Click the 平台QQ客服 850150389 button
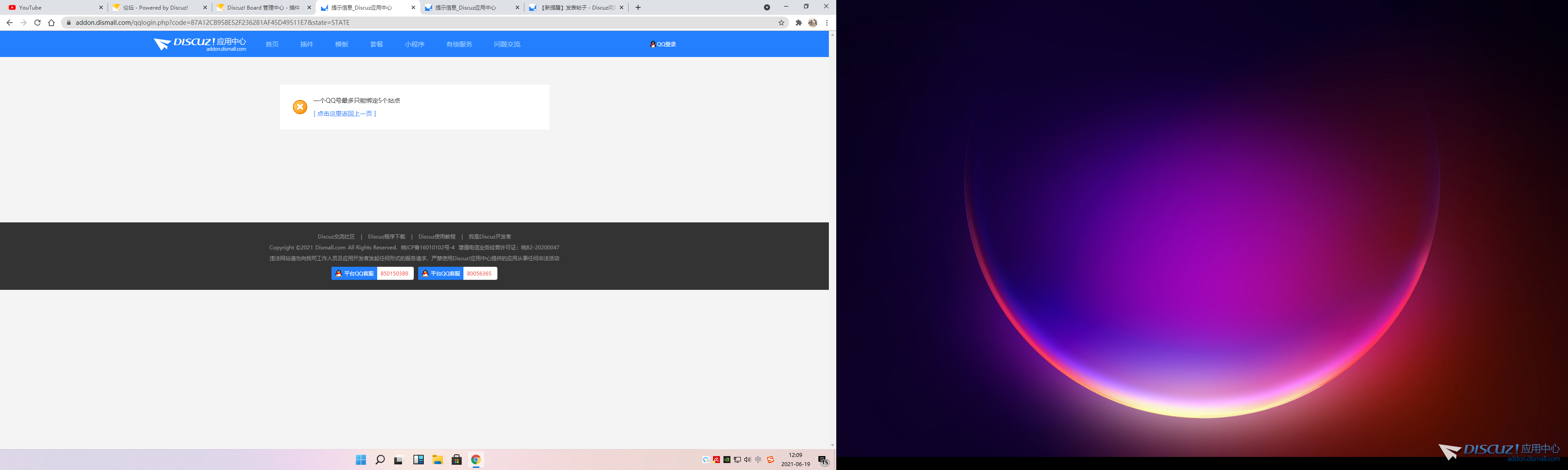This screenshot has width=1568, height=470. click(x=372, y=274)
